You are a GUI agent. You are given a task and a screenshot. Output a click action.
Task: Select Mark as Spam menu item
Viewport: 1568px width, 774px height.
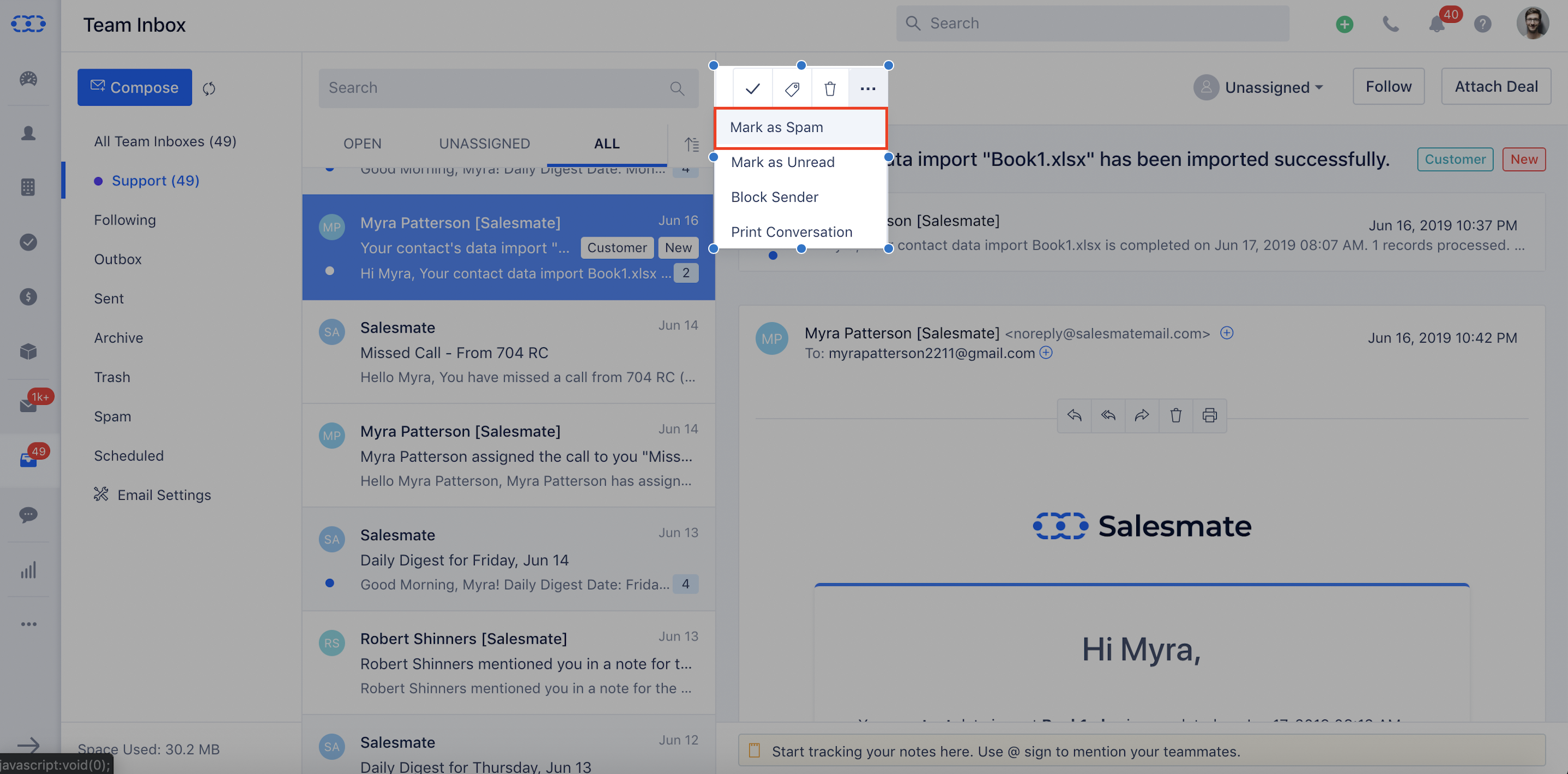[800, 128]
